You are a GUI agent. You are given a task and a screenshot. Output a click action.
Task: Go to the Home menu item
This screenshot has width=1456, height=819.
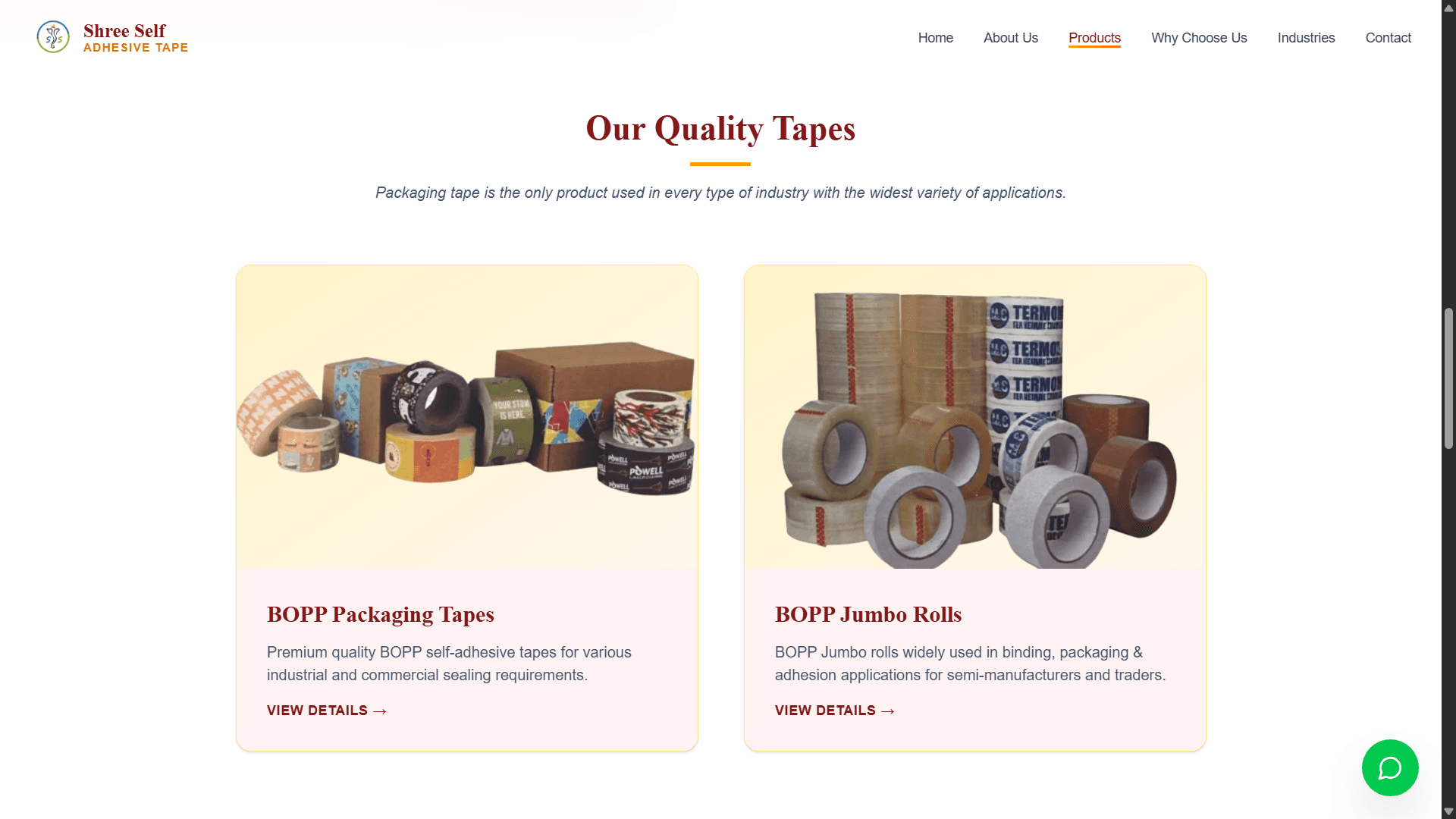[x=935, y=38]
